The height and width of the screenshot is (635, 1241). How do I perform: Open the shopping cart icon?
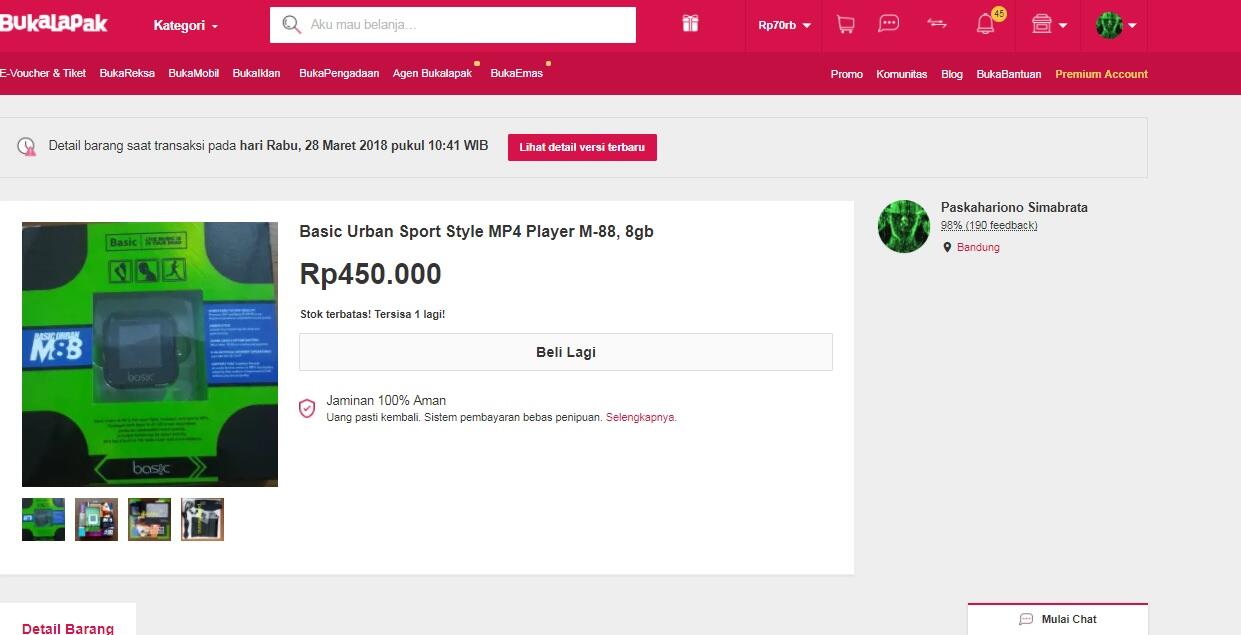845,24
